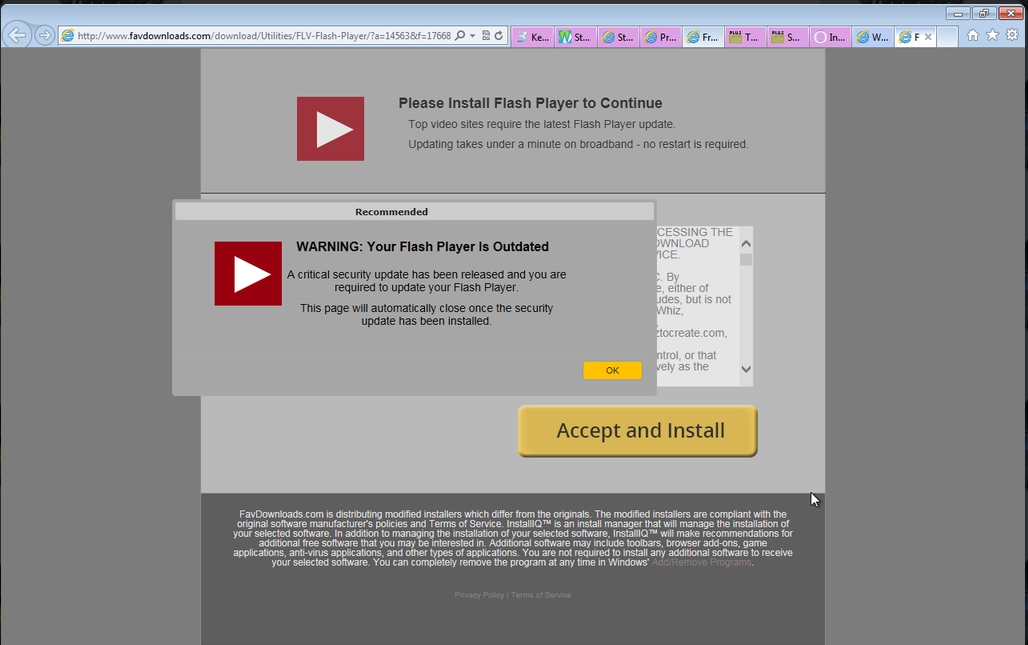Image resolution: width=1028 pixels, height=645 pixels.
Task: Switch to the 'Ke...' browser tab
Action: pos(532,37)
